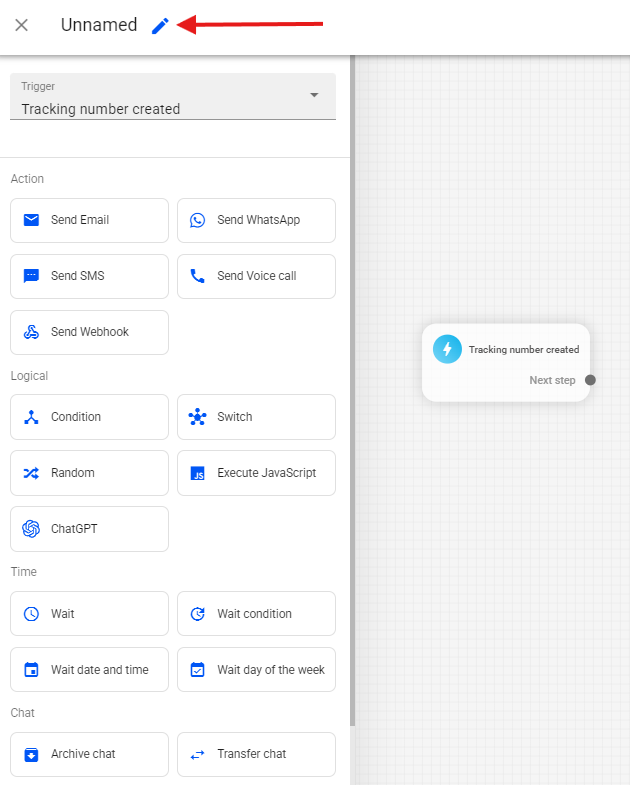Select the Send SMS action
This screenshot has width=630, height=785.
pyautogui.click(x=89, y=276)
